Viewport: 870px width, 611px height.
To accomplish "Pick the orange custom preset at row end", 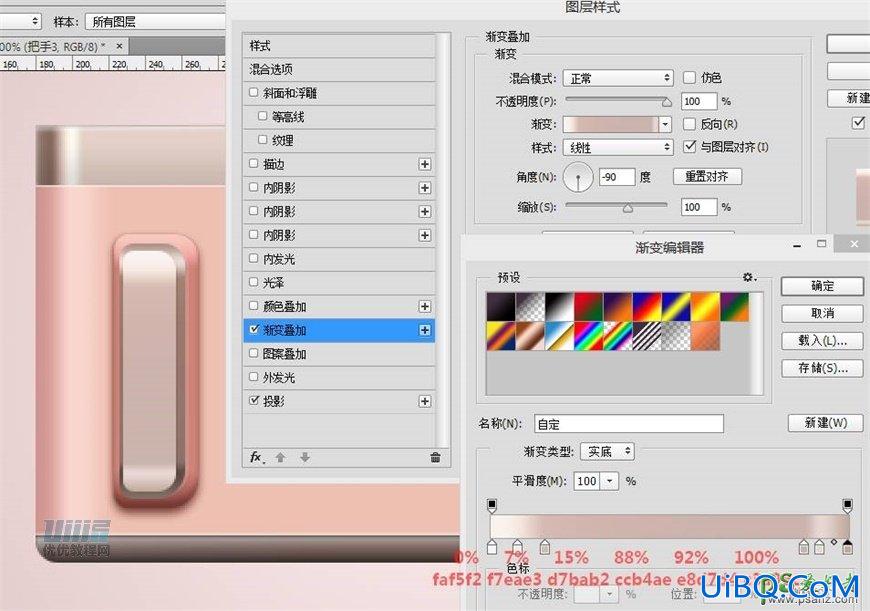I will coord(706,336).
